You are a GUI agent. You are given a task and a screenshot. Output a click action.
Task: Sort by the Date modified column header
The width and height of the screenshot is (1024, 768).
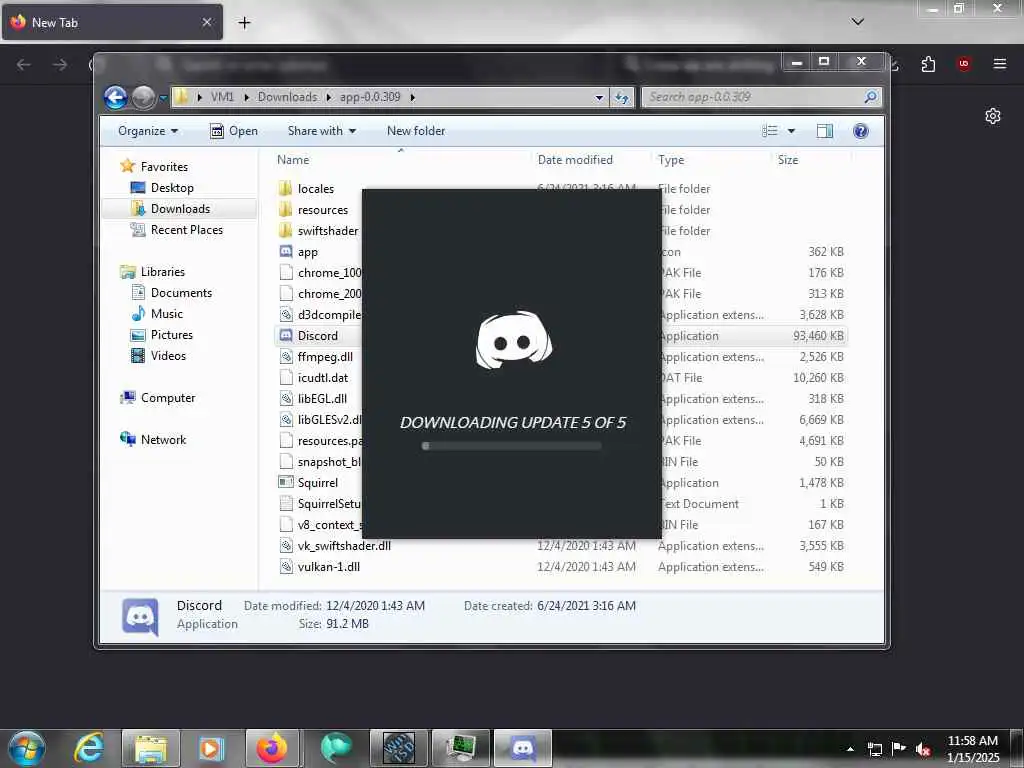click(575, 159)
